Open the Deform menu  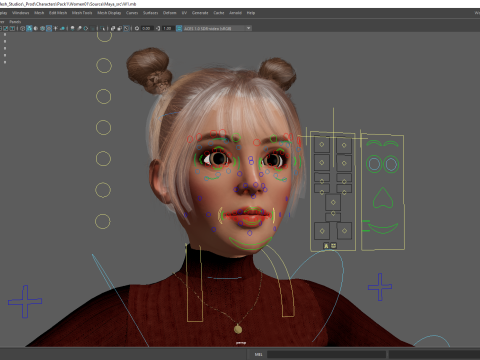point(169,13)
